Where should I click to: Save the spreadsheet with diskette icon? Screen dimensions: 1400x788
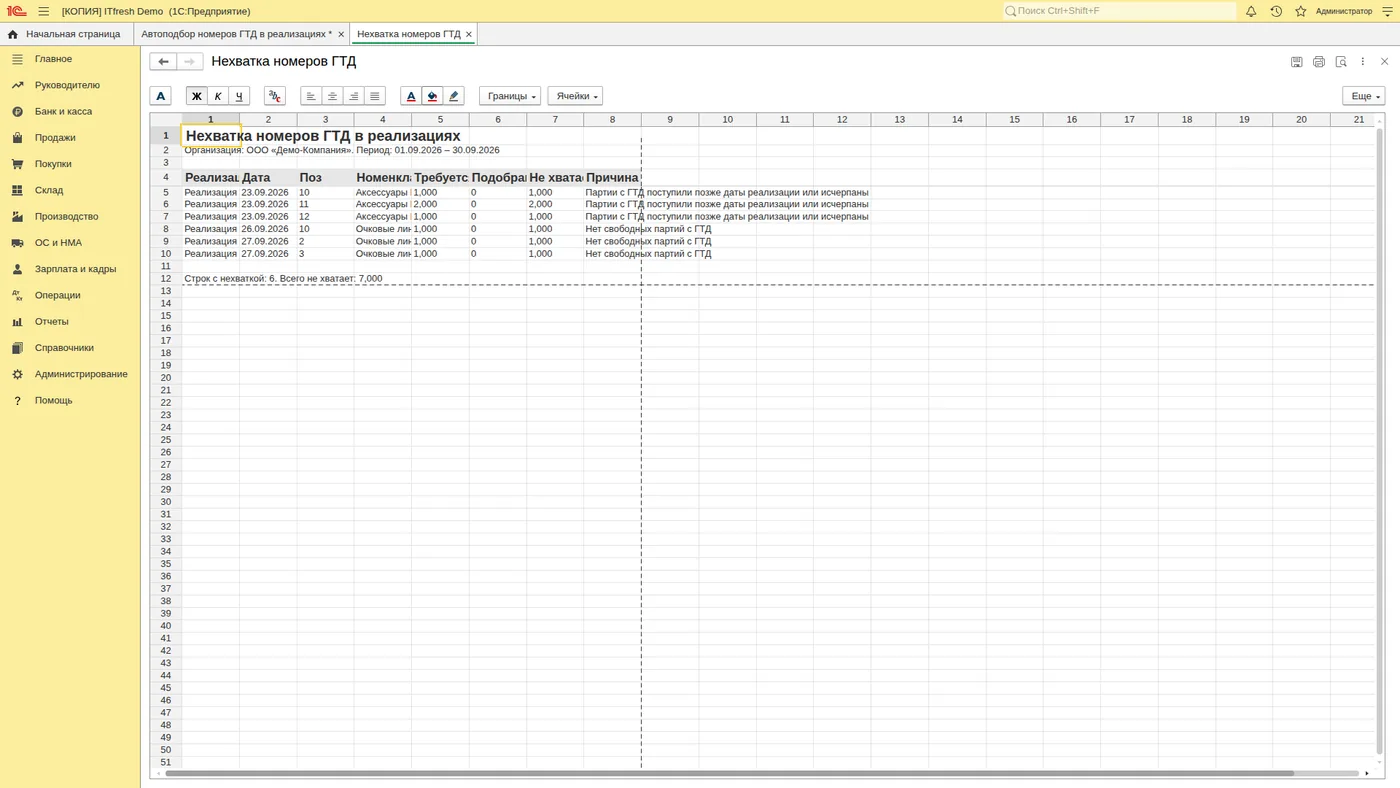point(1297,62)
